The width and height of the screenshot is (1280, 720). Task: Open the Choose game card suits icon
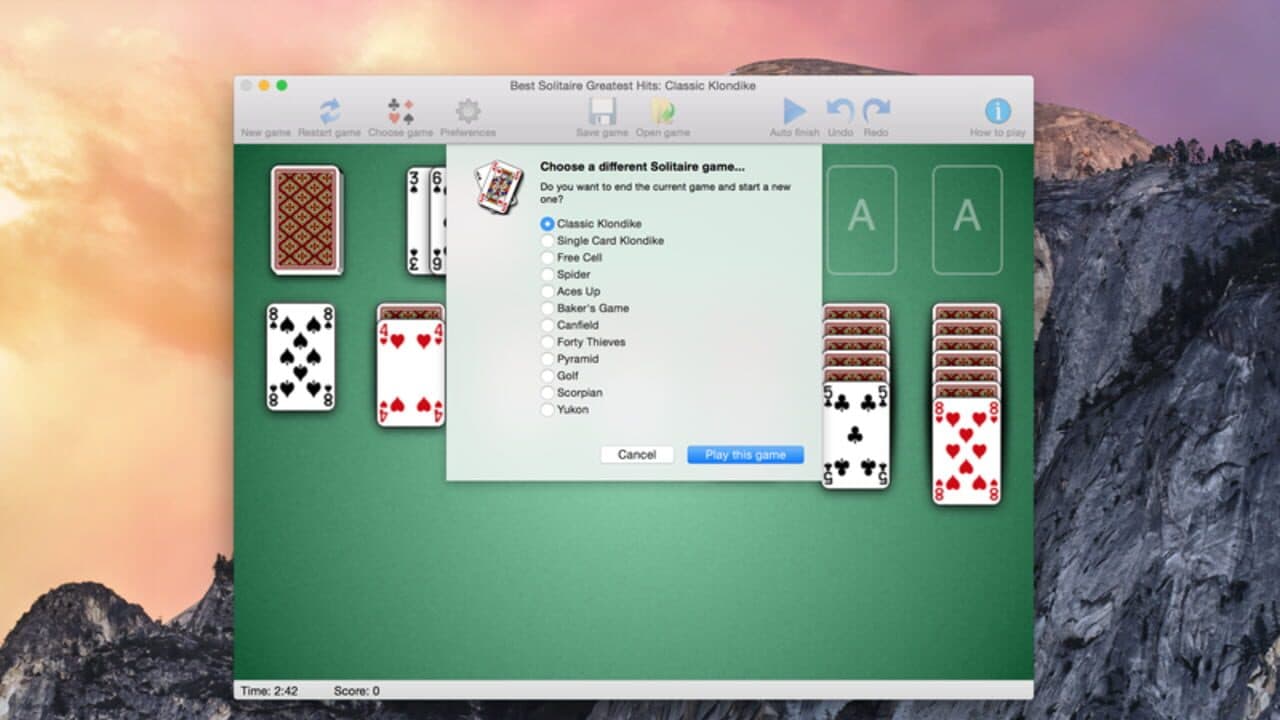(400, 111)
